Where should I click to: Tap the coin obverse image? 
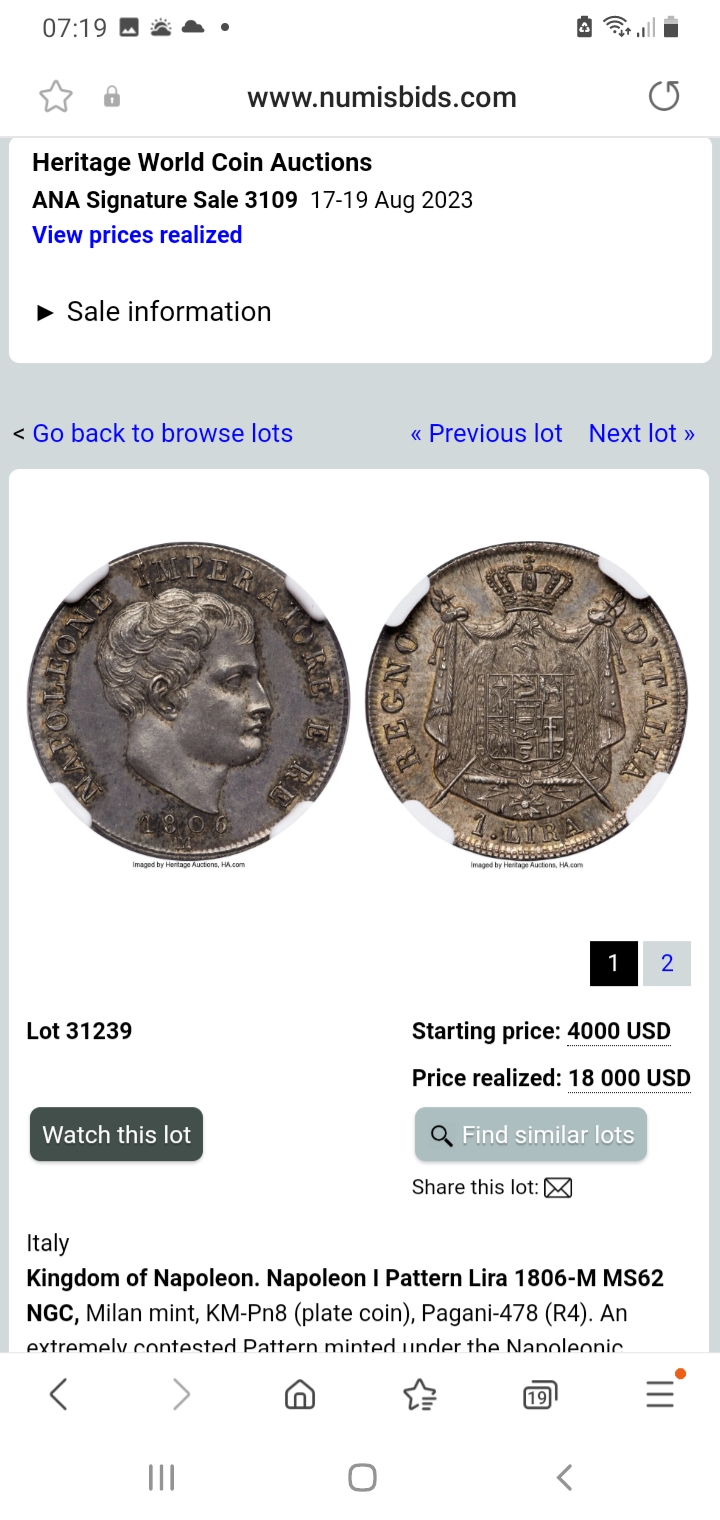pyautogui.click(x=189, y=699)
